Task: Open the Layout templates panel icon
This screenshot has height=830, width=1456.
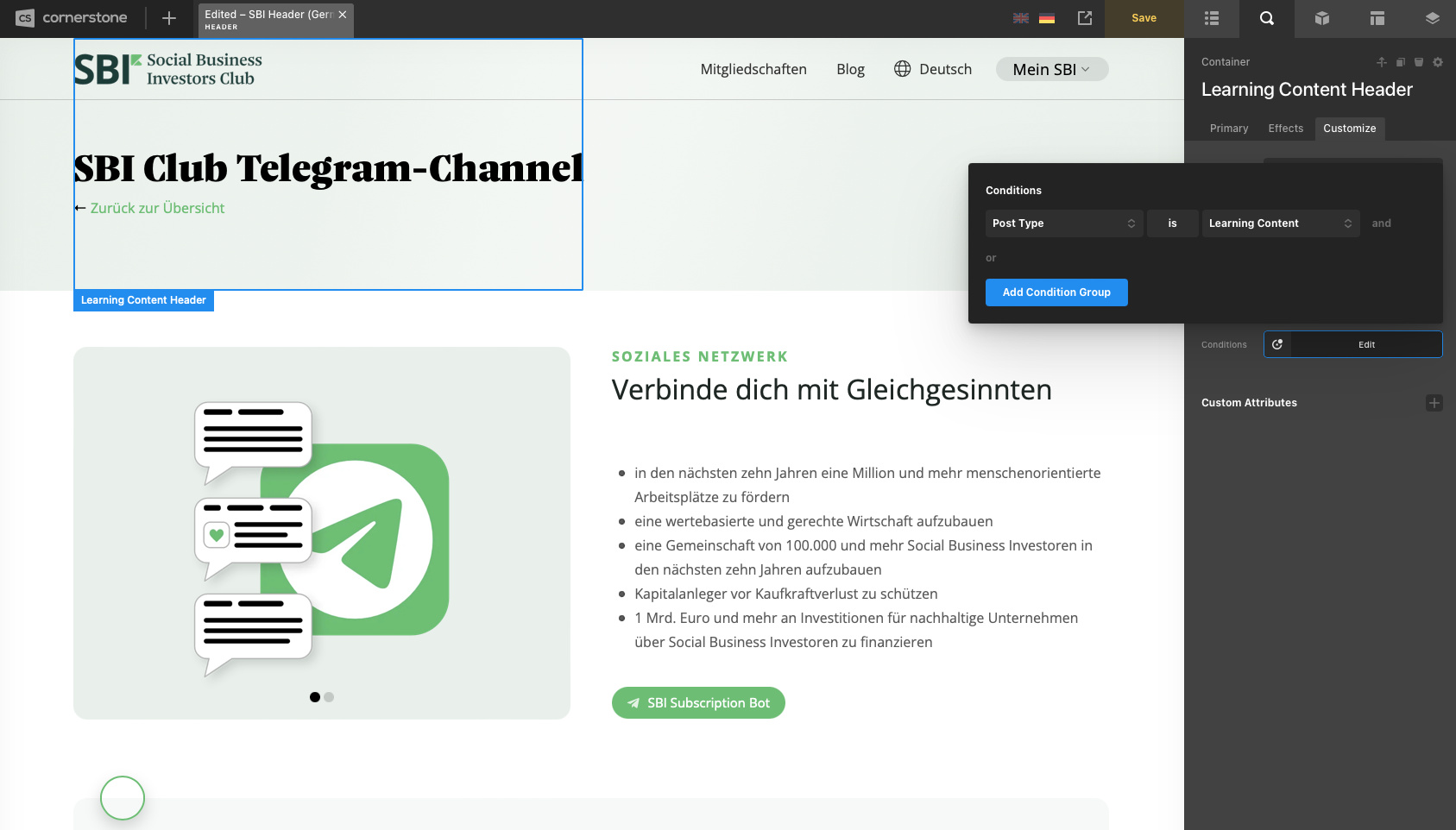Action: pyautogui.click(x=1377, y=18)
